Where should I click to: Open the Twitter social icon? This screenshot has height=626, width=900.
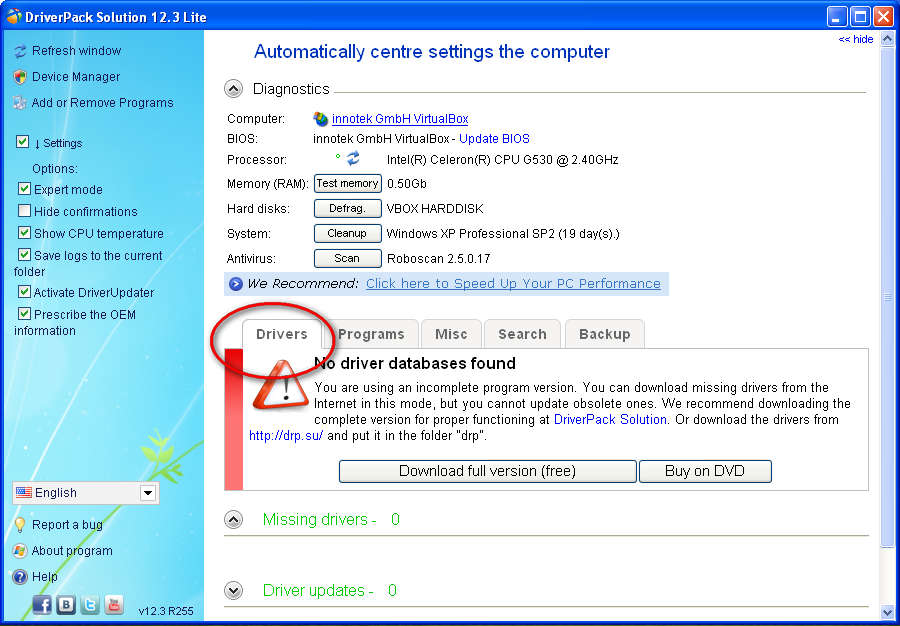90,604
